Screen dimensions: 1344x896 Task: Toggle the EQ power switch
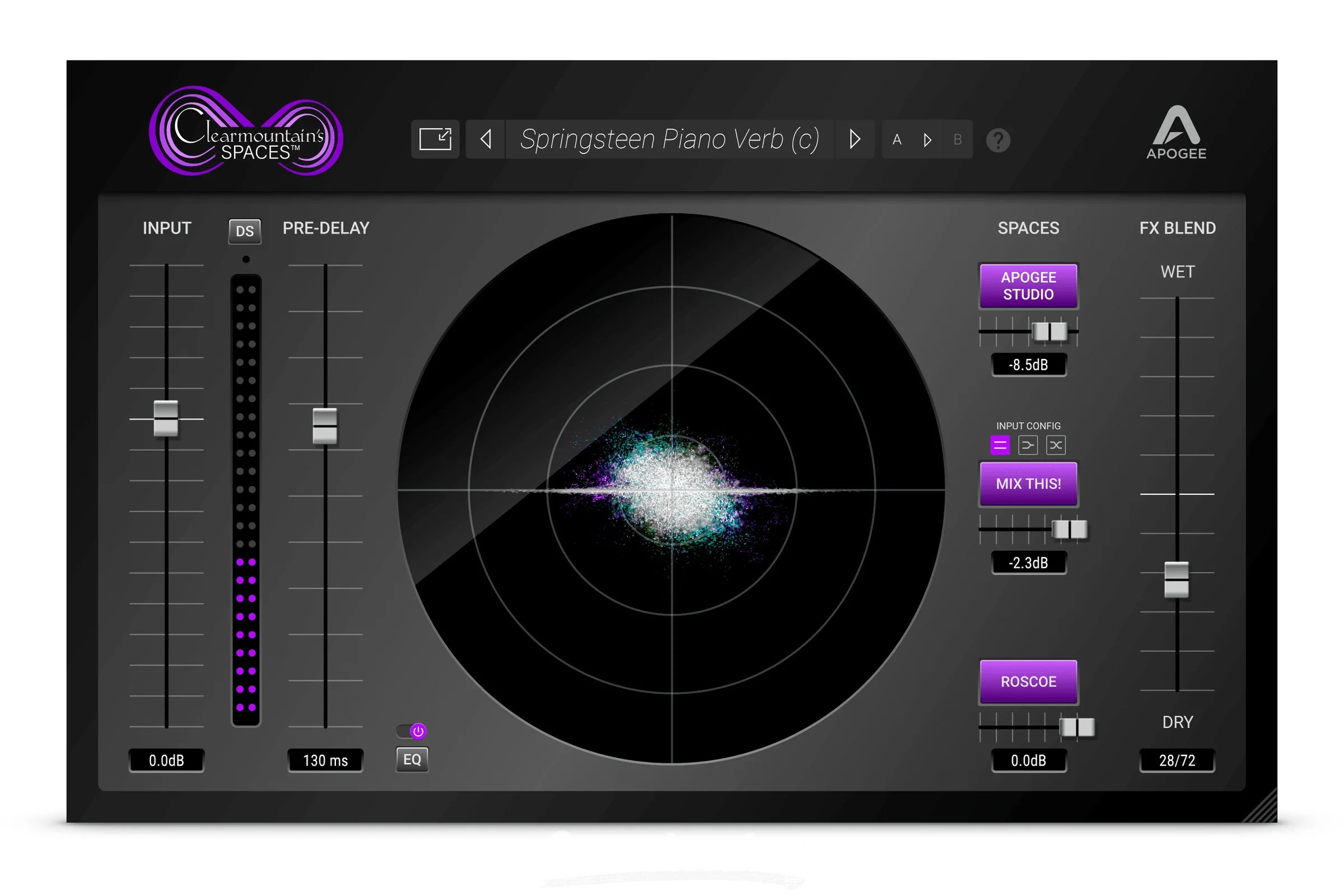[412, 731]
